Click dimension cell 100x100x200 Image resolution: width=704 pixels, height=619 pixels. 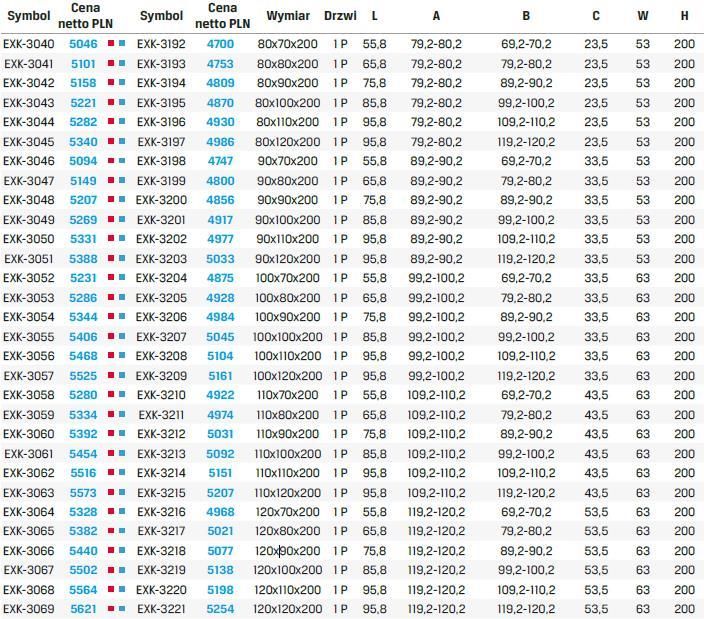288,337
